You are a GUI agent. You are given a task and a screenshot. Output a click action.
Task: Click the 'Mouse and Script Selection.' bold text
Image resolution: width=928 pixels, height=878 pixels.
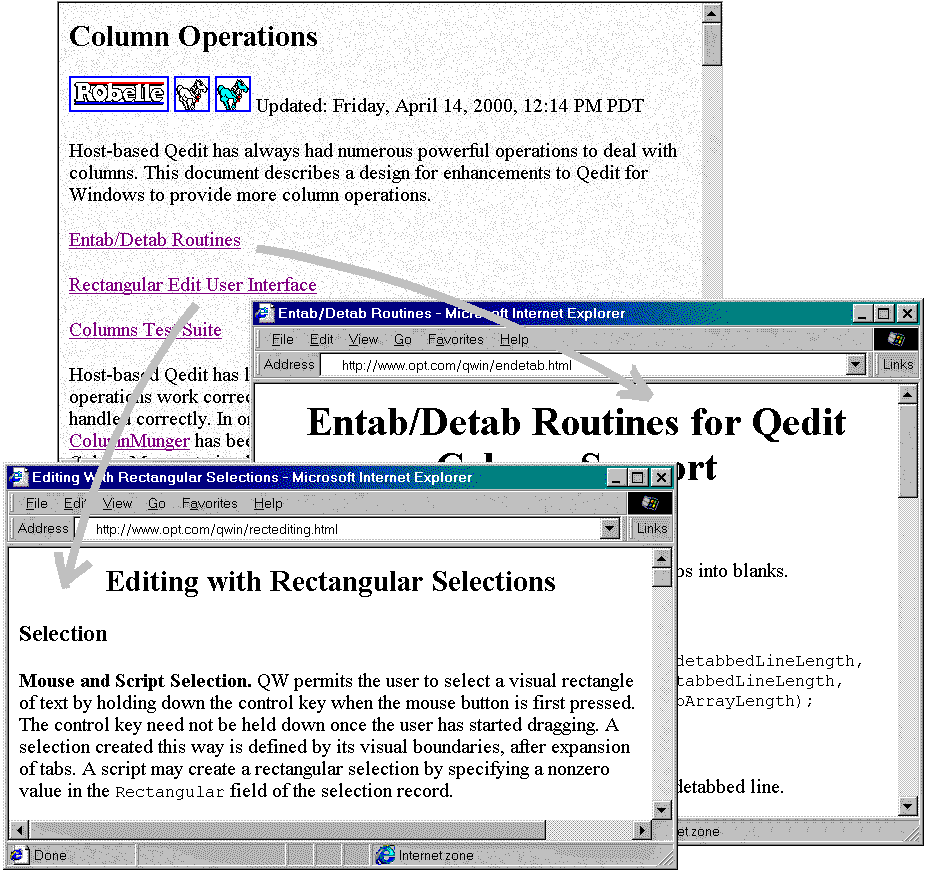click(136, 681)
